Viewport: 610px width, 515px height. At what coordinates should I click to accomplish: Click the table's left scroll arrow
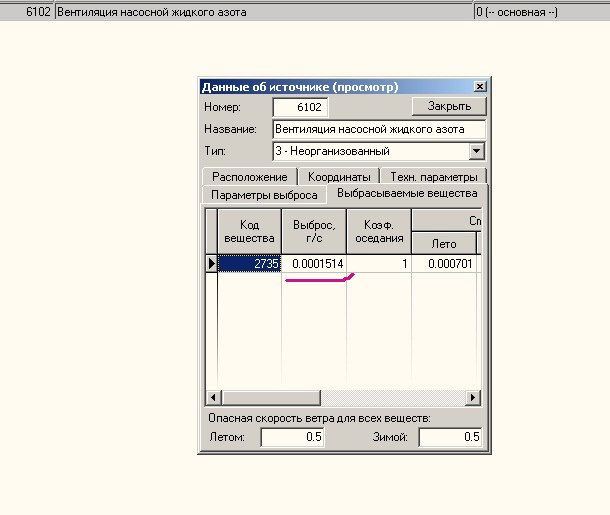click(212, 397)
